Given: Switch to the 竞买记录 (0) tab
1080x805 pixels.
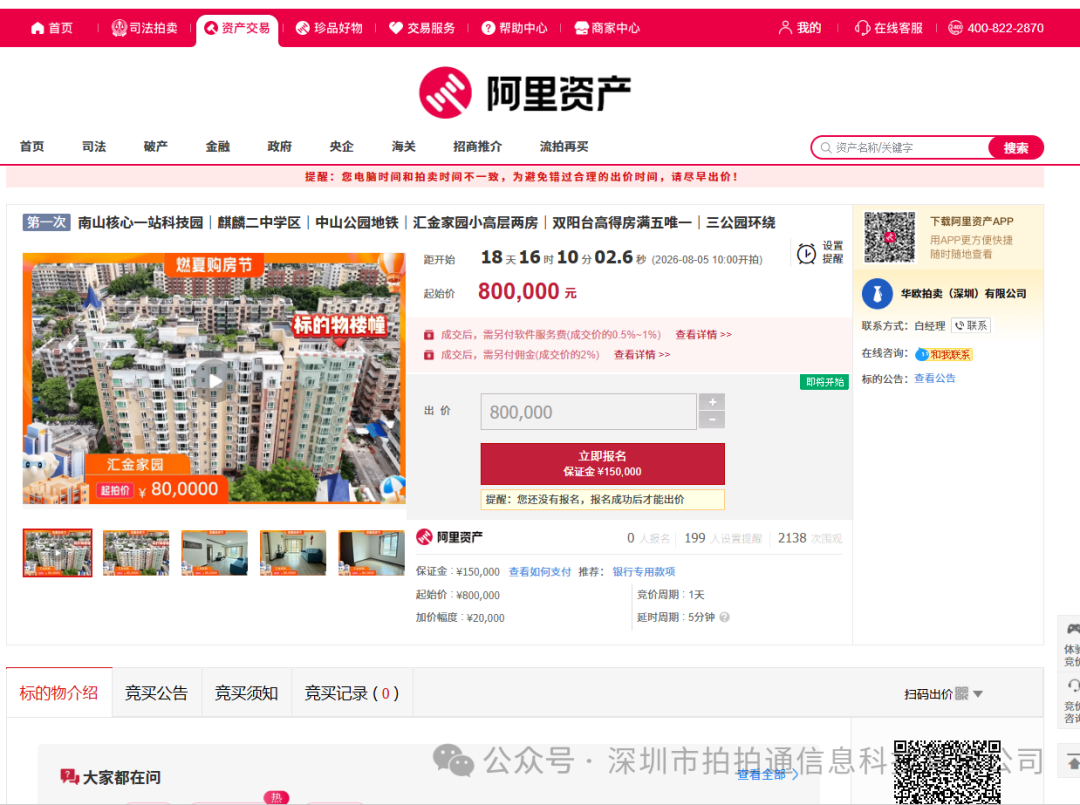Looking at the screenshot, I should click(352, 693).
